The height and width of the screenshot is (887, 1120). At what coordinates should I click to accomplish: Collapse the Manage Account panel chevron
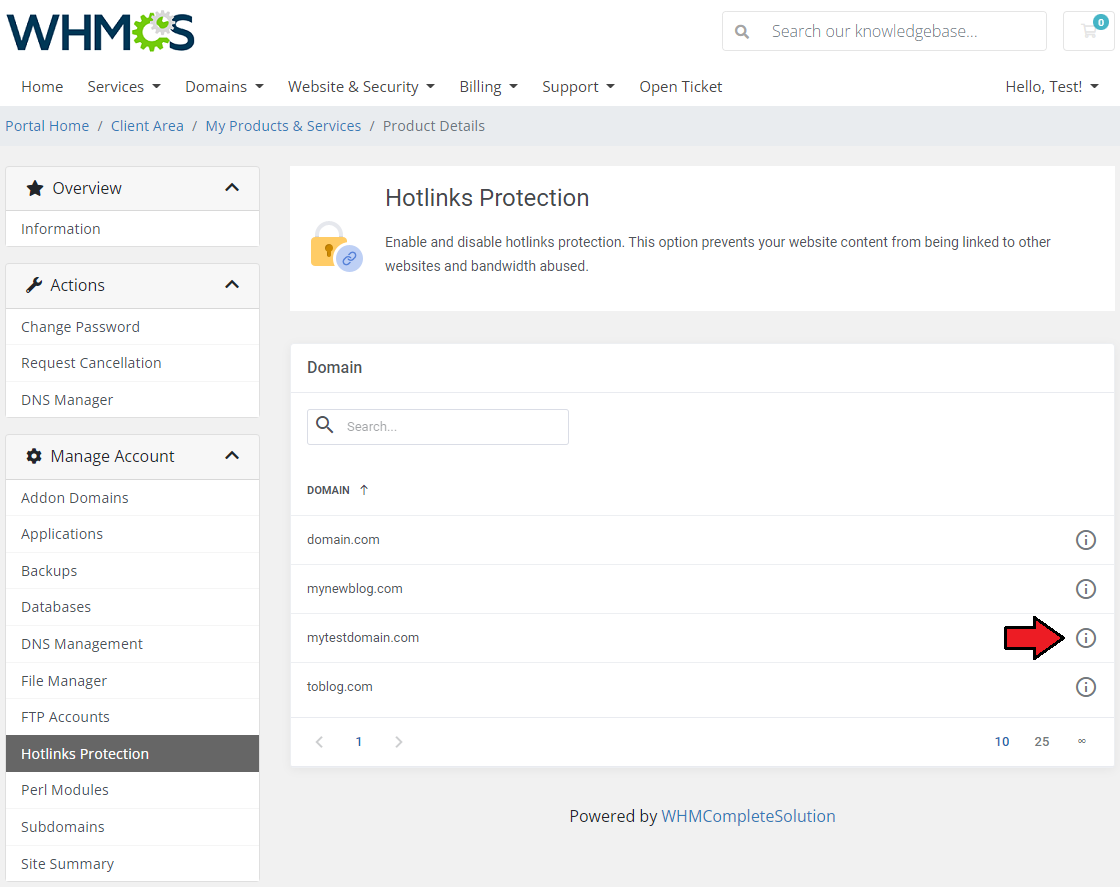231,455
